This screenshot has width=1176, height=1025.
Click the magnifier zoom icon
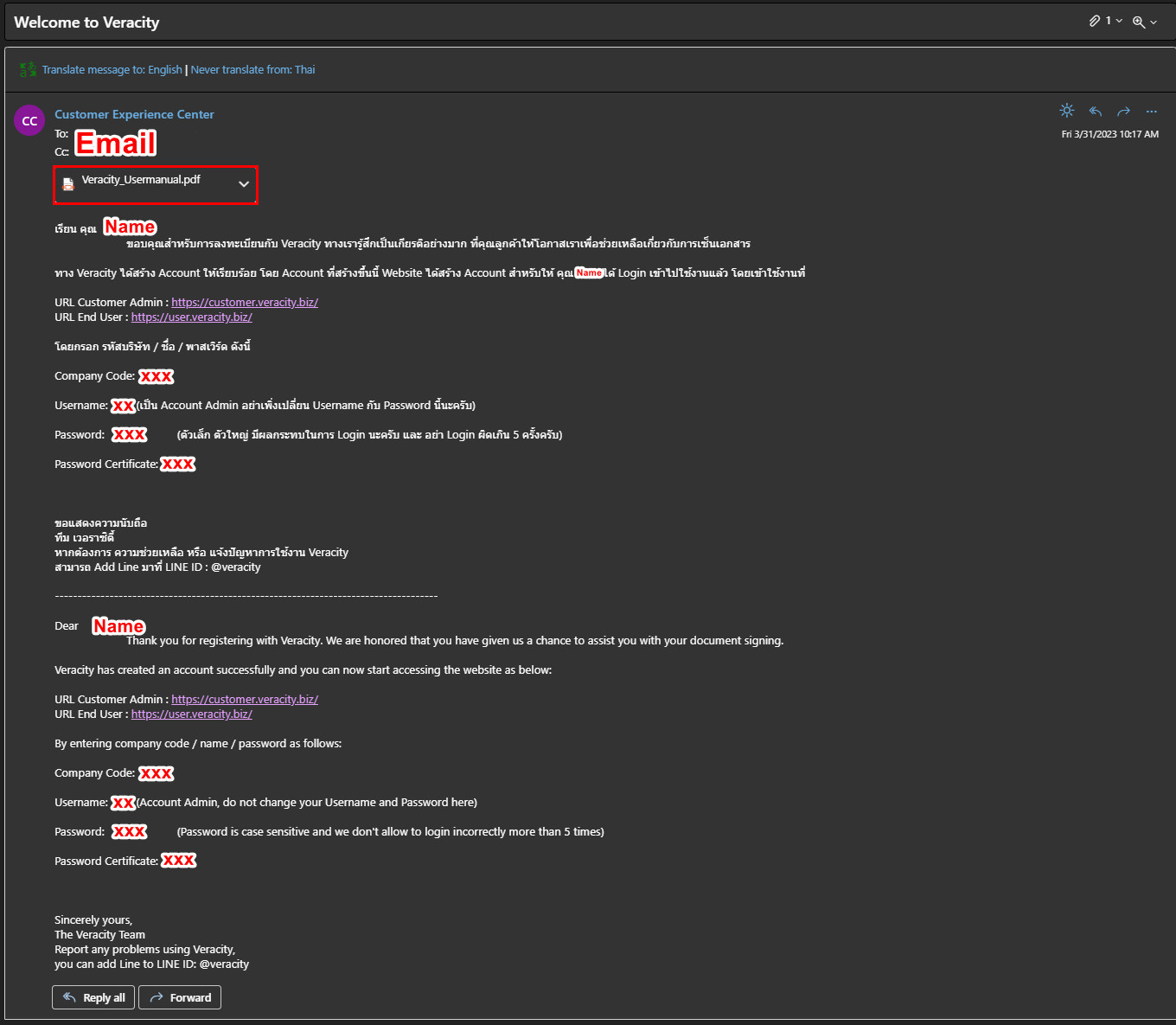click(1139, 22)
